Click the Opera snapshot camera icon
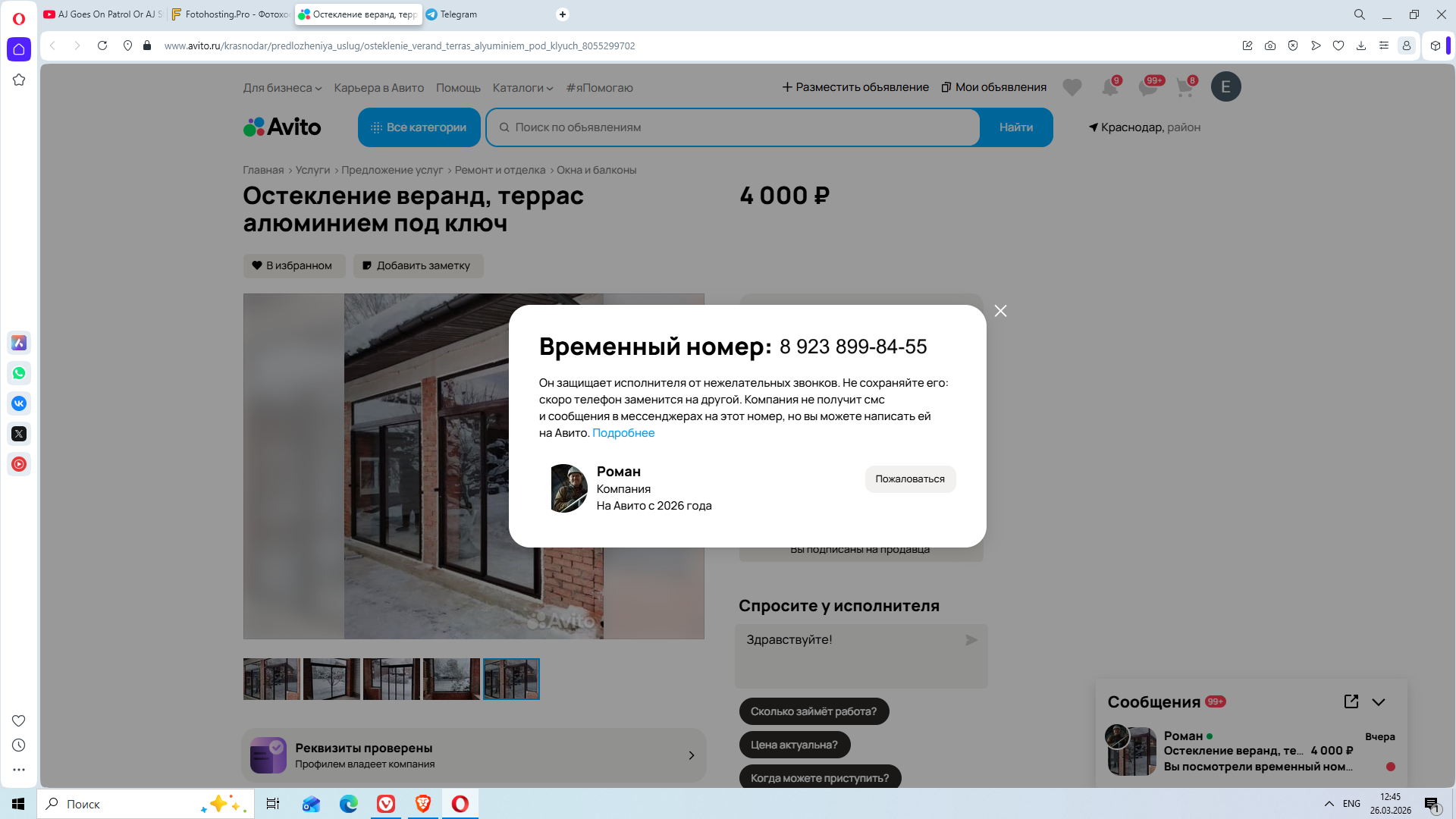1456x819 pixels. coord(1270,45)
